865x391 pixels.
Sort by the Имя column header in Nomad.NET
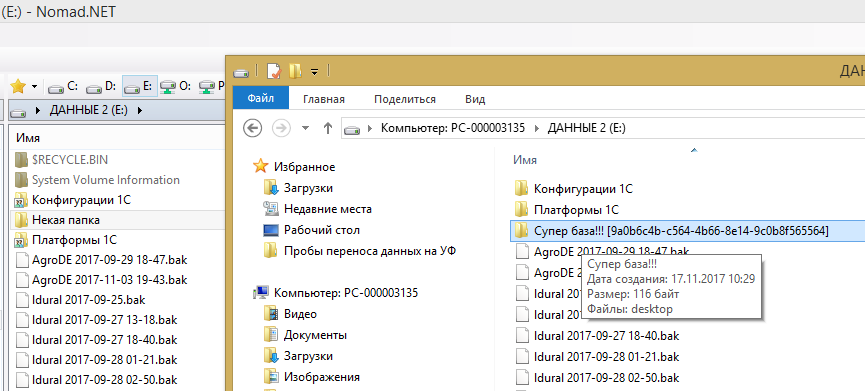pyautogui.click(x=28, y=138)
